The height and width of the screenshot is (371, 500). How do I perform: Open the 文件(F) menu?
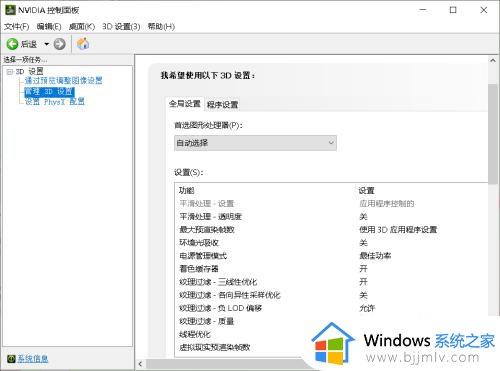[17, 26]
